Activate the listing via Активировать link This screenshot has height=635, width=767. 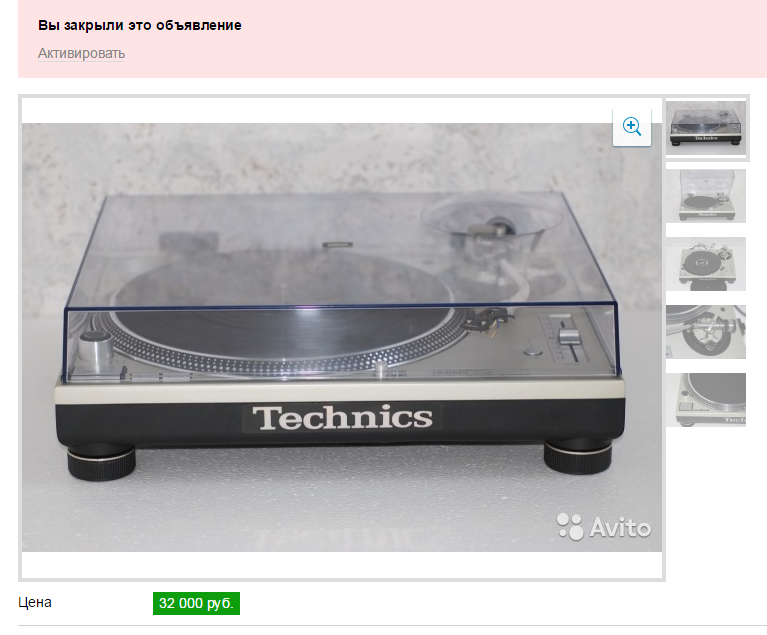click(x=81, y=53)
